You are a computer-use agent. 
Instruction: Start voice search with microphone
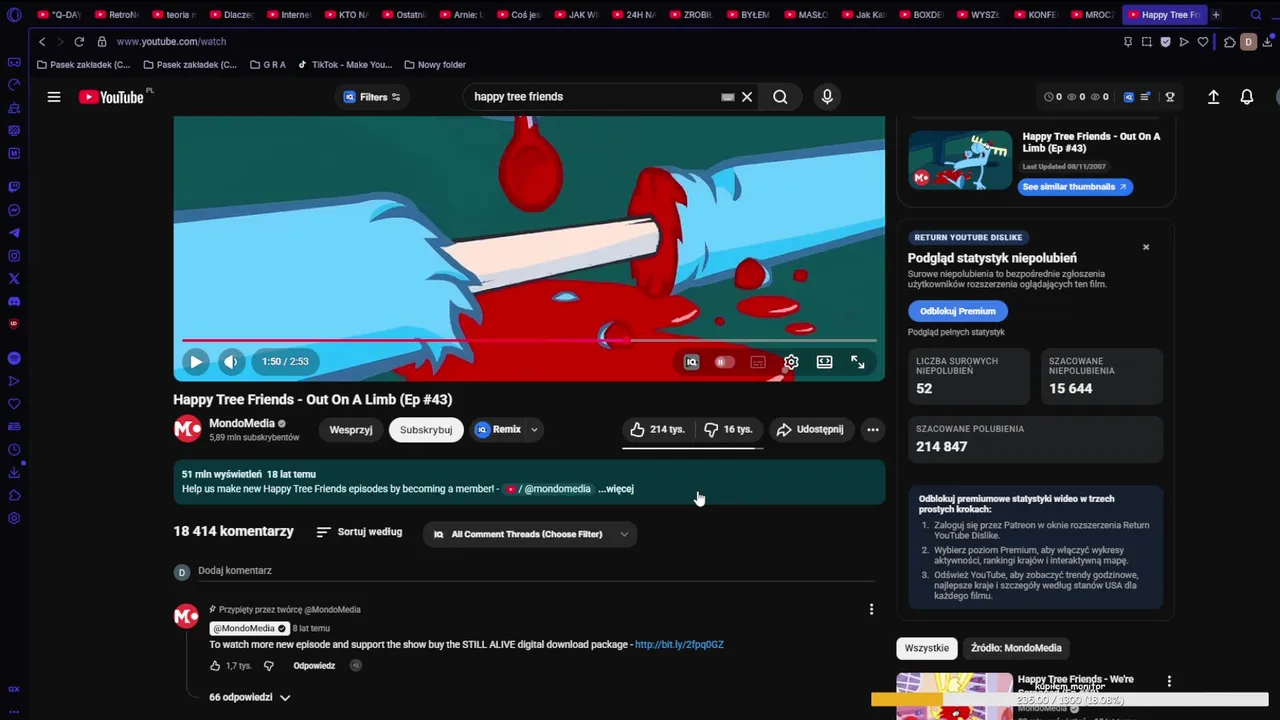827,97
